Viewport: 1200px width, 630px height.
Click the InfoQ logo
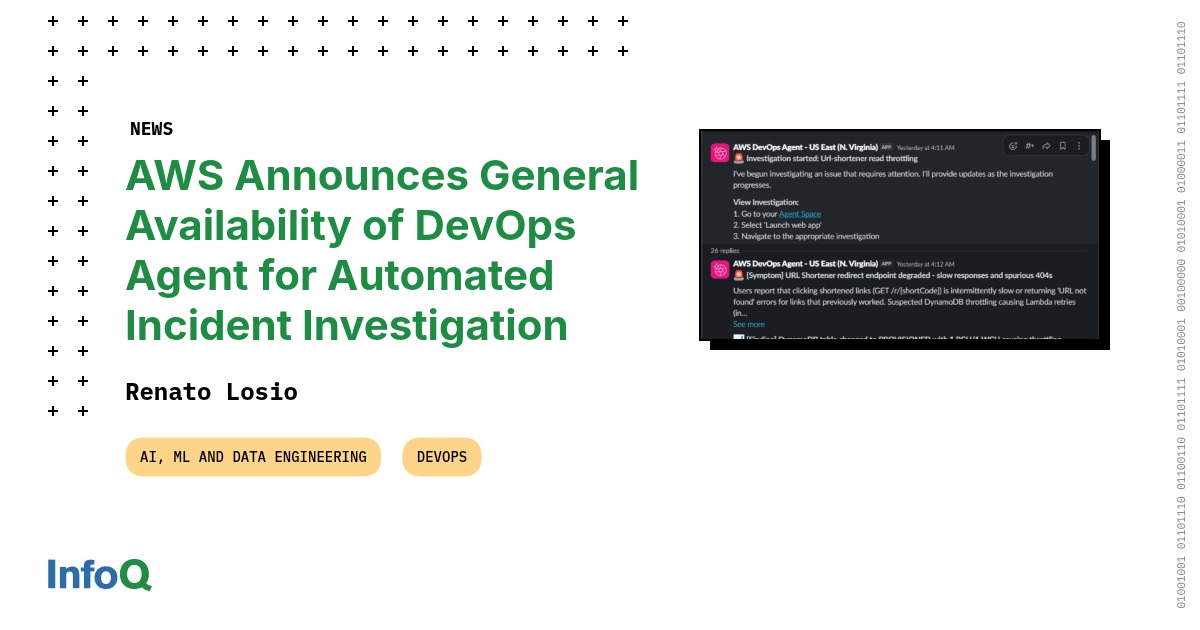click(x=99, y=574)
